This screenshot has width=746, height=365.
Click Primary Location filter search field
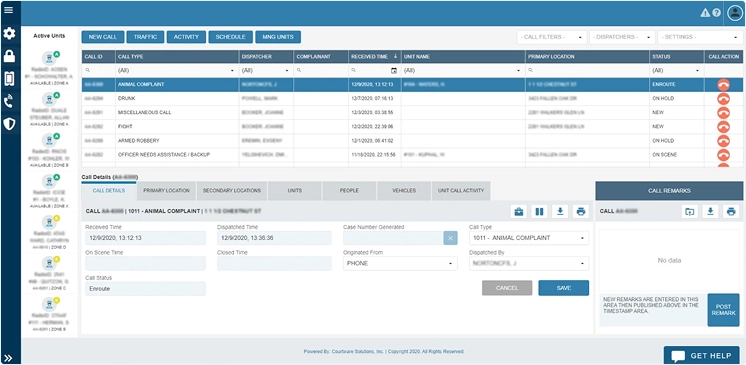[588, 70]
